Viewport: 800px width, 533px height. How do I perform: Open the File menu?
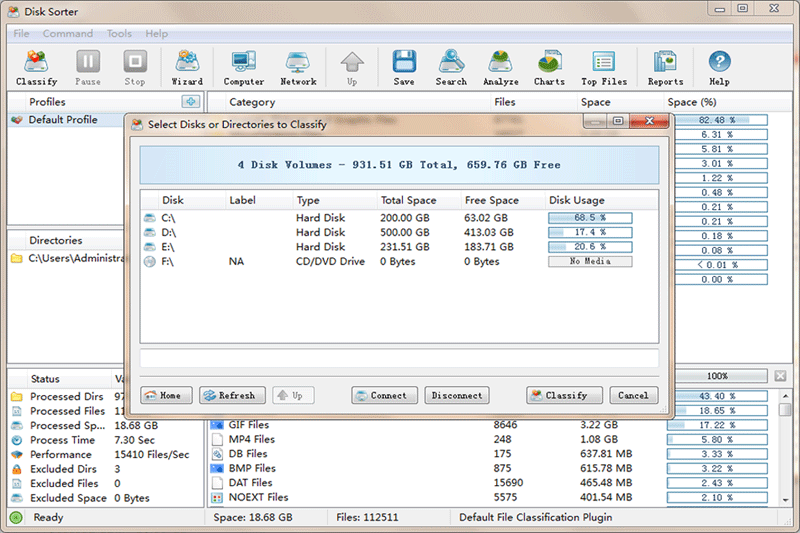tap(21, 34)
